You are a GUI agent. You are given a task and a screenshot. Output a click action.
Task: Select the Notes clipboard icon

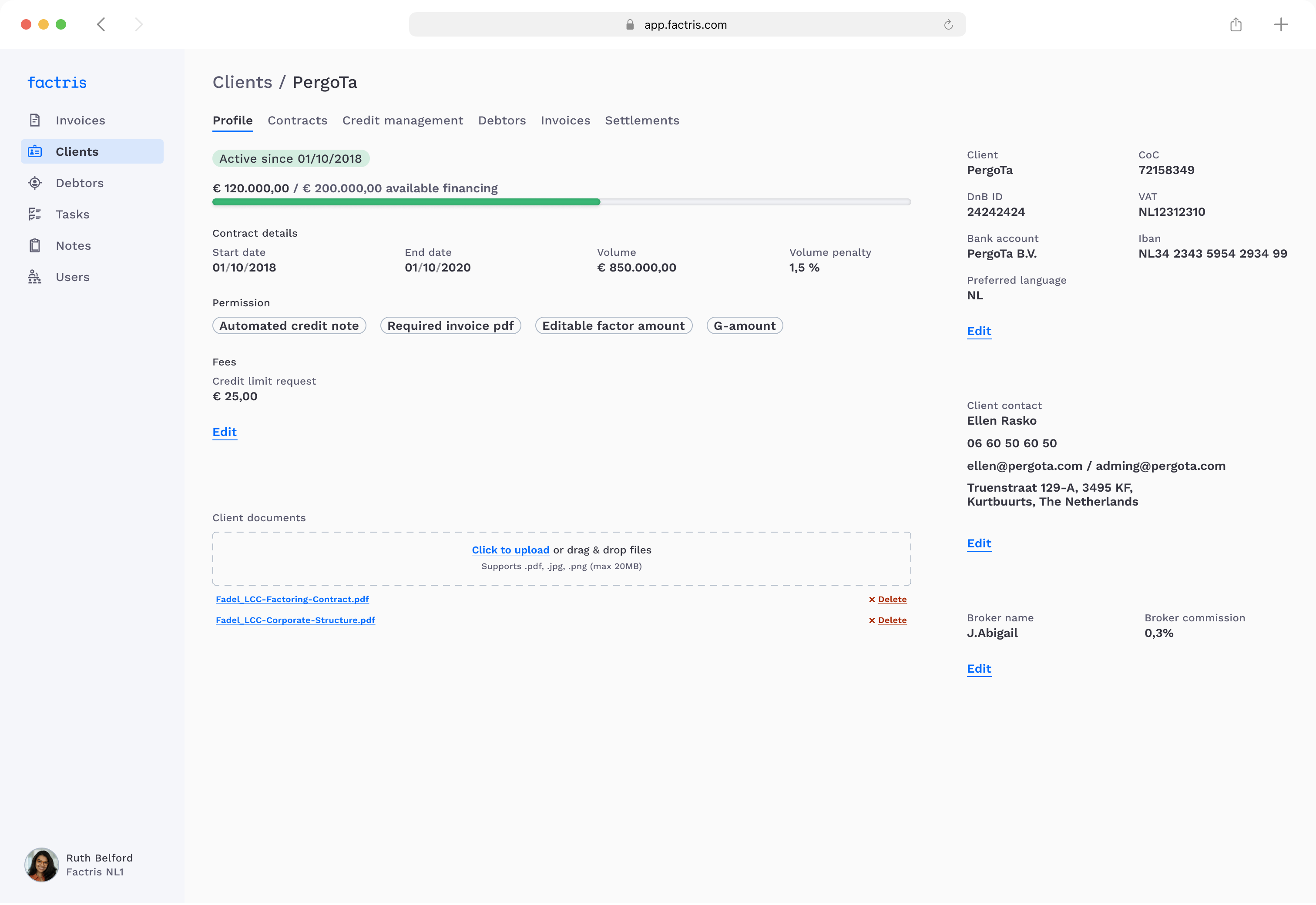[35, 245]
